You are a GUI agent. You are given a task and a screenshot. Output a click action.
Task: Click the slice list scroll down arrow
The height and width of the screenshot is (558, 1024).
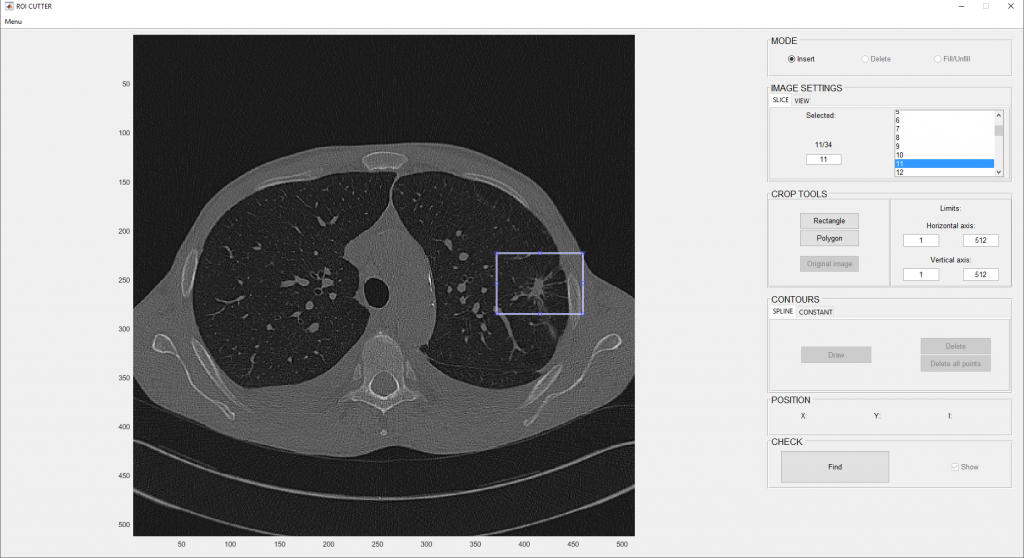(999, 172)
